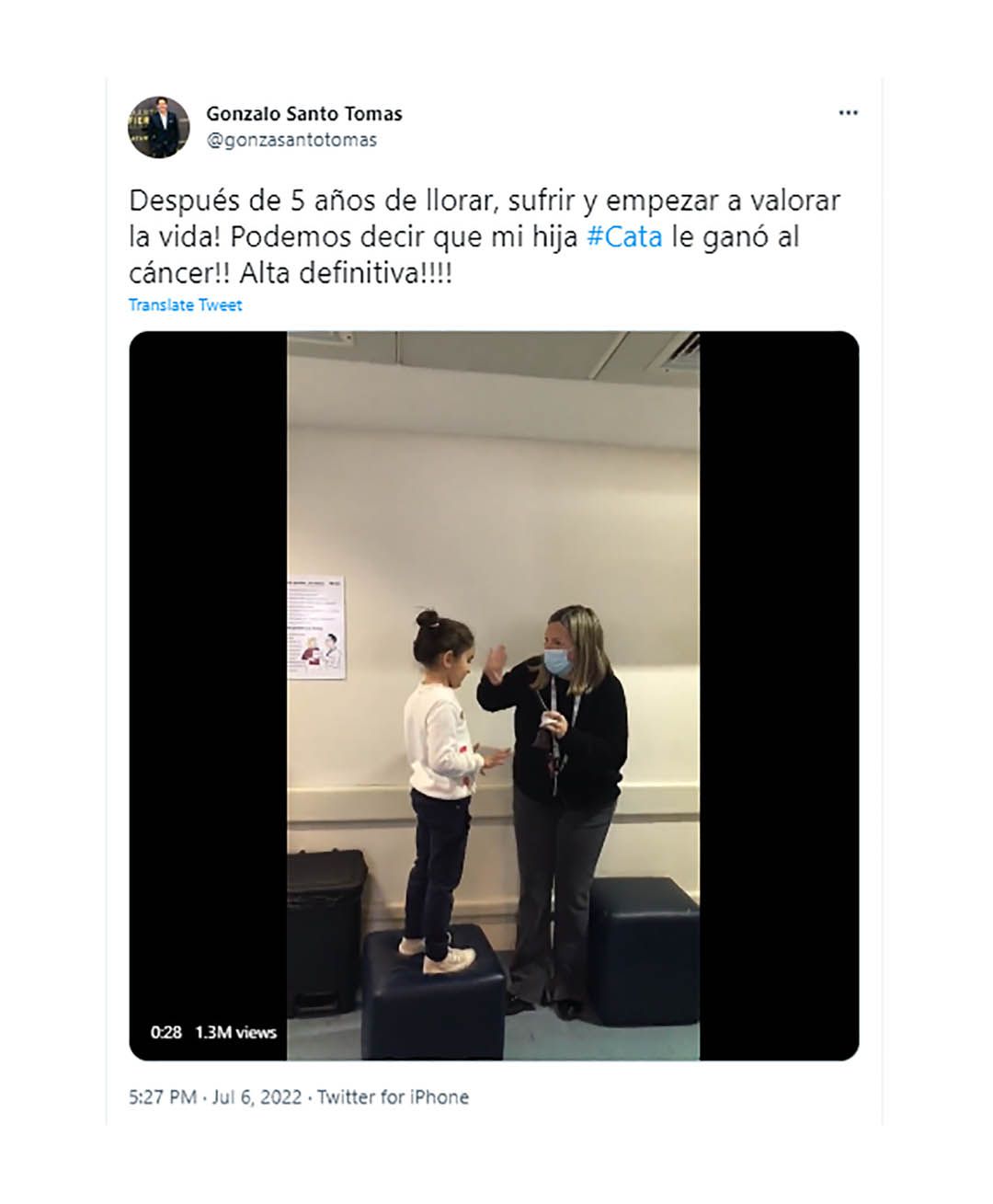Click the Translate Tweet link
Viewport: 993px width, 1204px height.
pyautogui.click(x=185, y=305)
